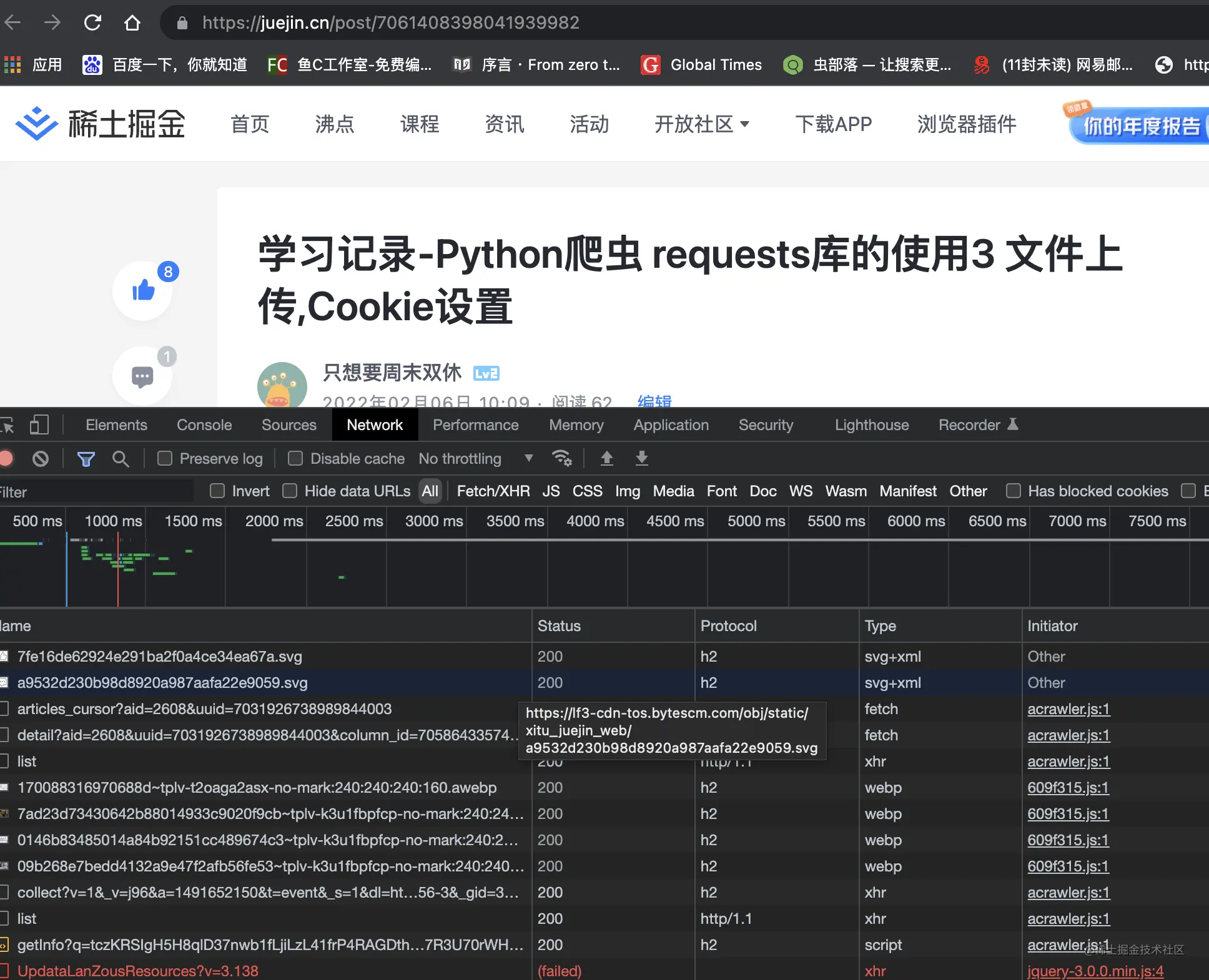Search within network requests
Screen dimensions: 1209x980
tap(121, 458)
